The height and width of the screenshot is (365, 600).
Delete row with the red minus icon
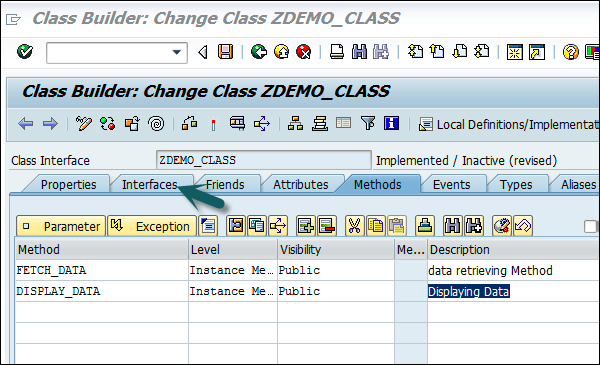(x=327, y=226)
